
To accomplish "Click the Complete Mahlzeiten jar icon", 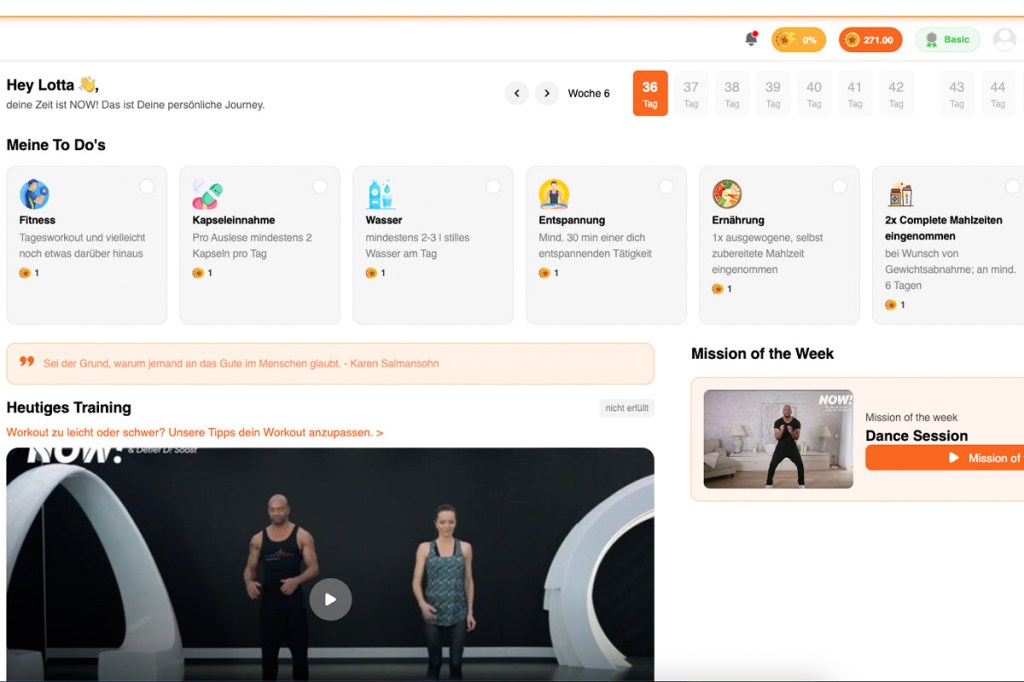I will point(901,194).
